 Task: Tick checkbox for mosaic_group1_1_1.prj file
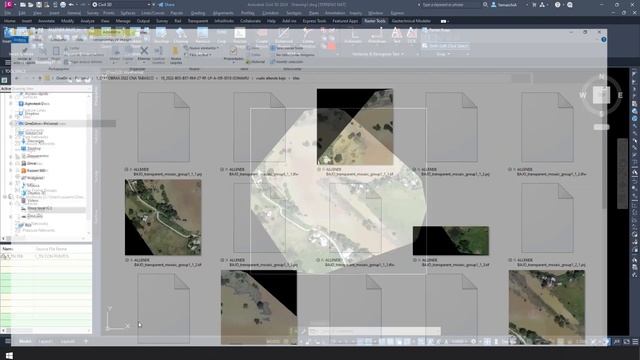[127, 169]
